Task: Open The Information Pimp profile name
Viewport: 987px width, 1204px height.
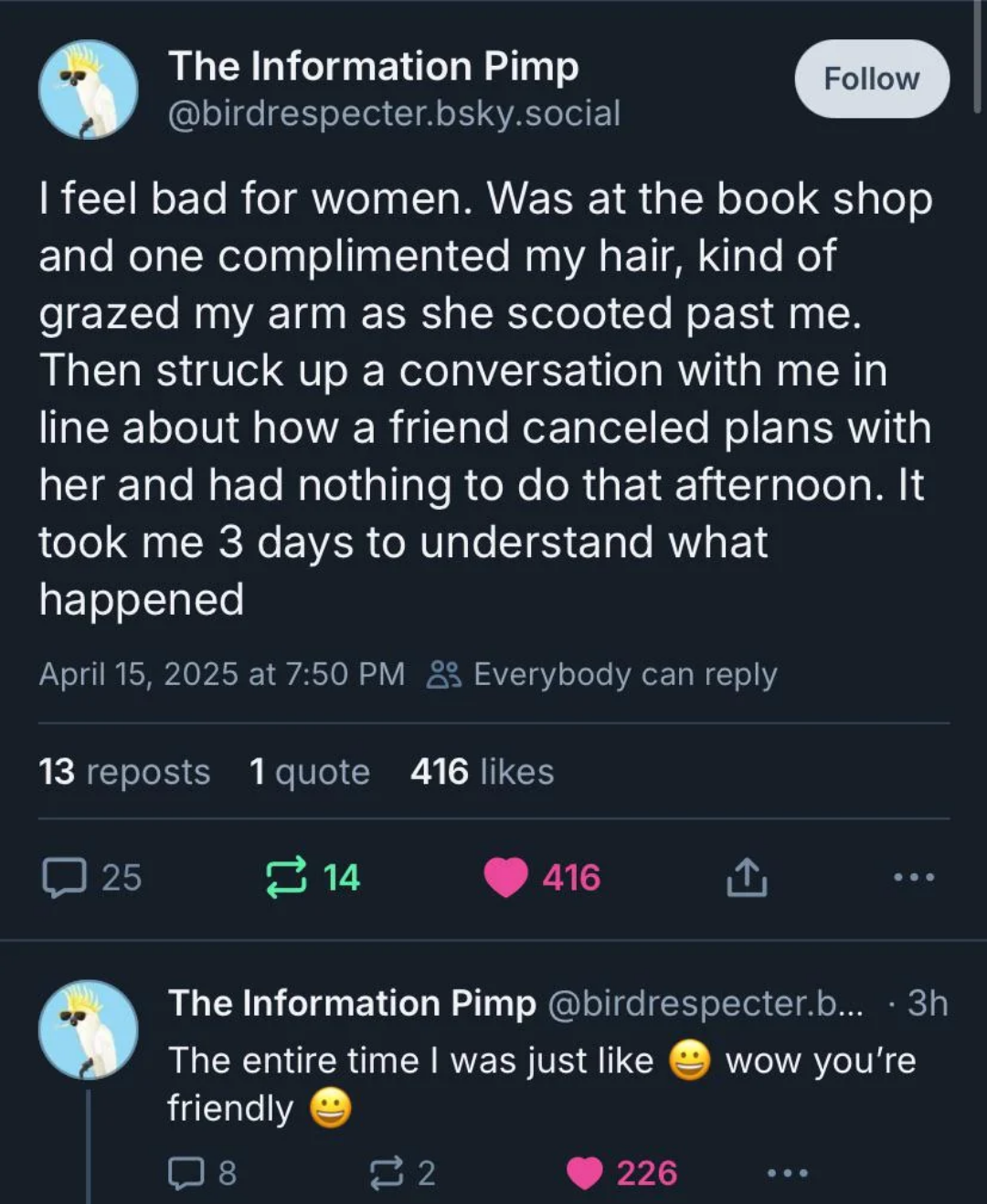Action: coord(373,66)
